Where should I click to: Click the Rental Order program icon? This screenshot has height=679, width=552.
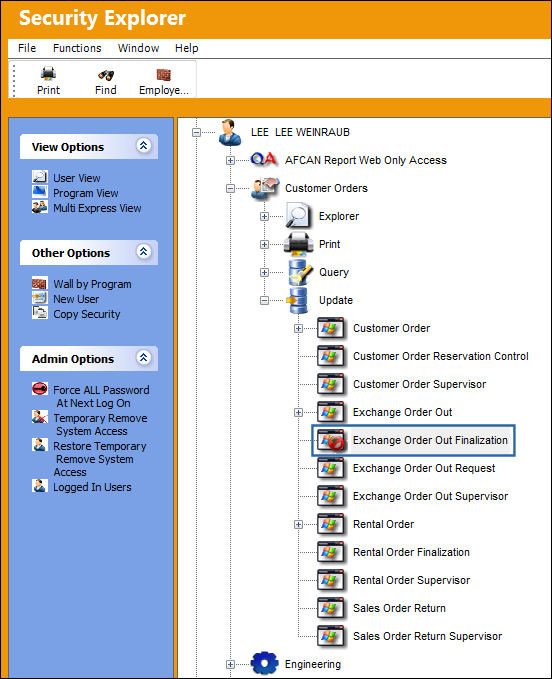[331, 524]
